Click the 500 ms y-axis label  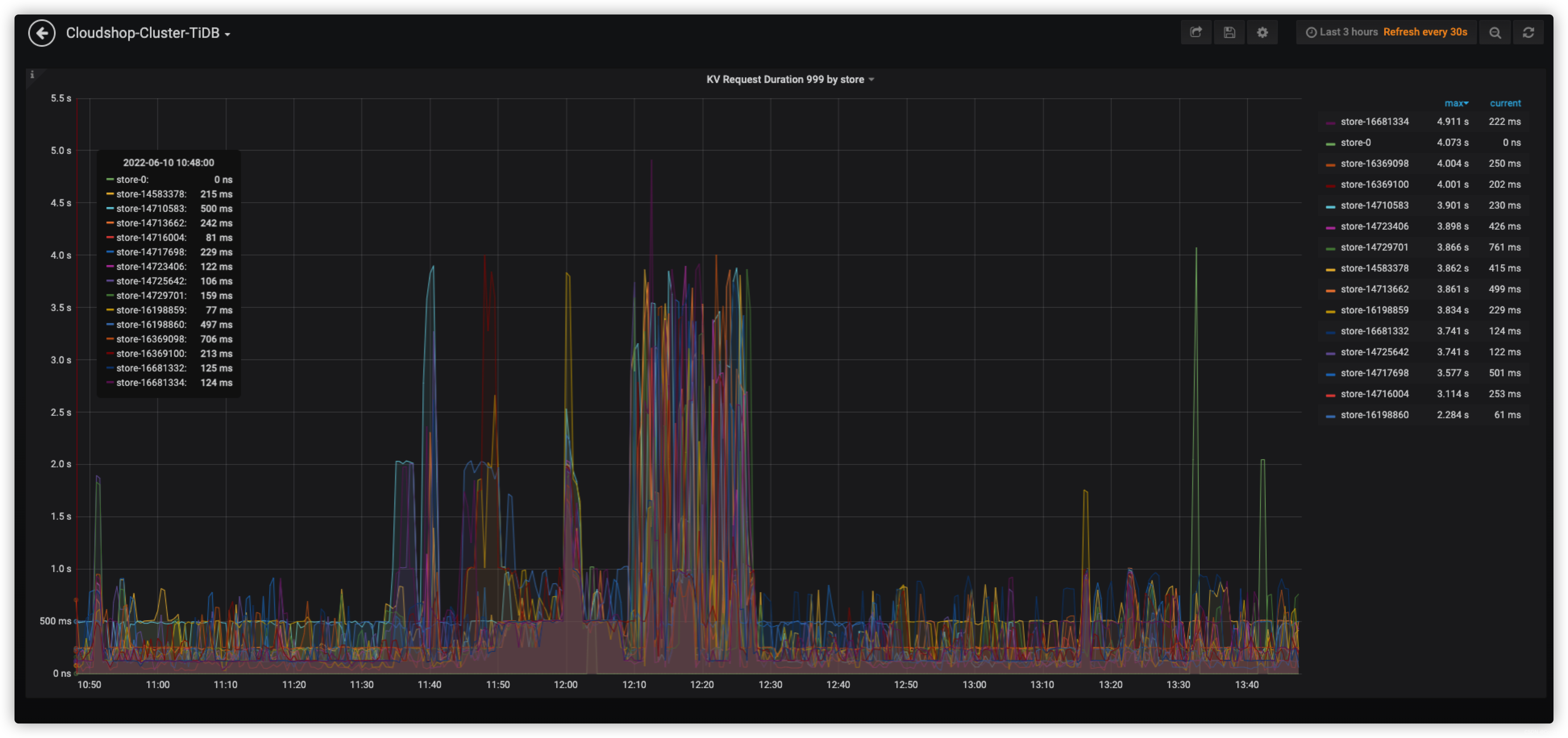[x=55, y=621]
